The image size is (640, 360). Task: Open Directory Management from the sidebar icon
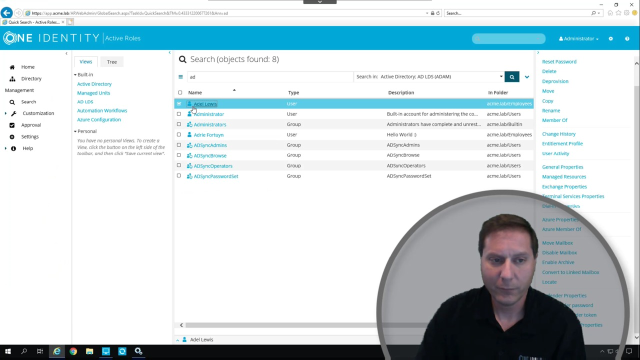12,79
